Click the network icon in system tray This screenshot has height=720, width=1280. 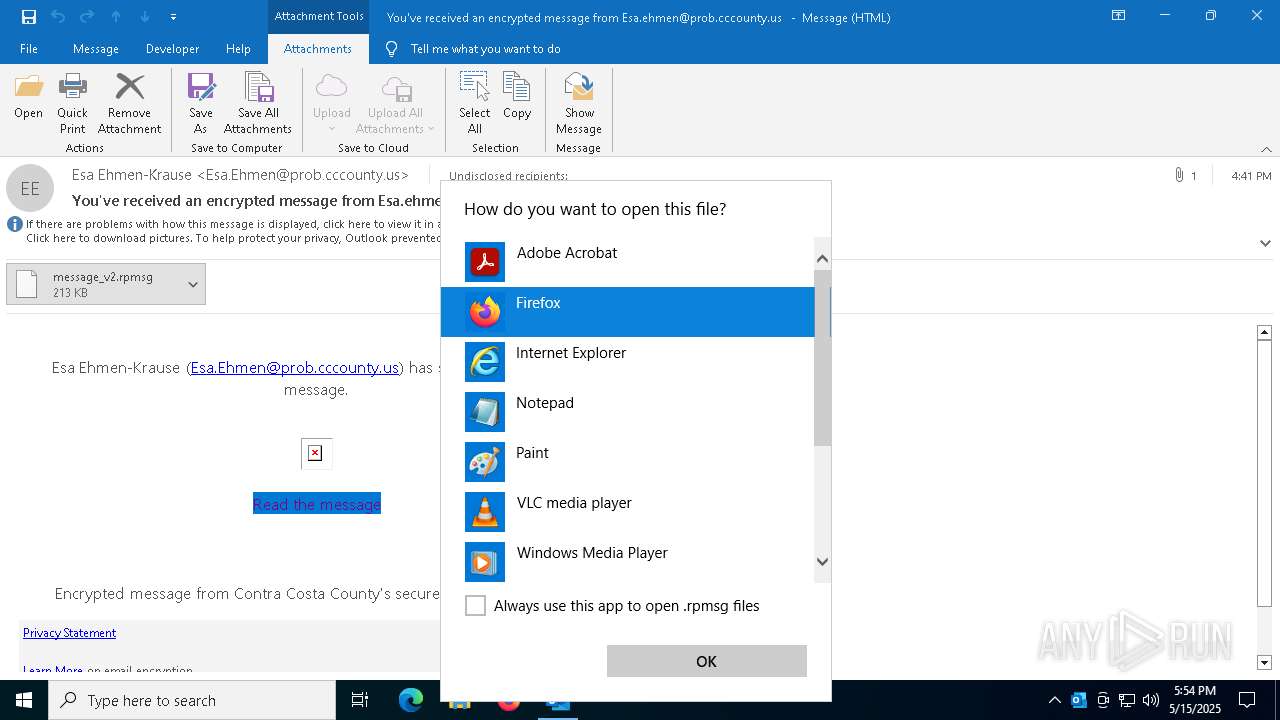tap(1127, 700)
